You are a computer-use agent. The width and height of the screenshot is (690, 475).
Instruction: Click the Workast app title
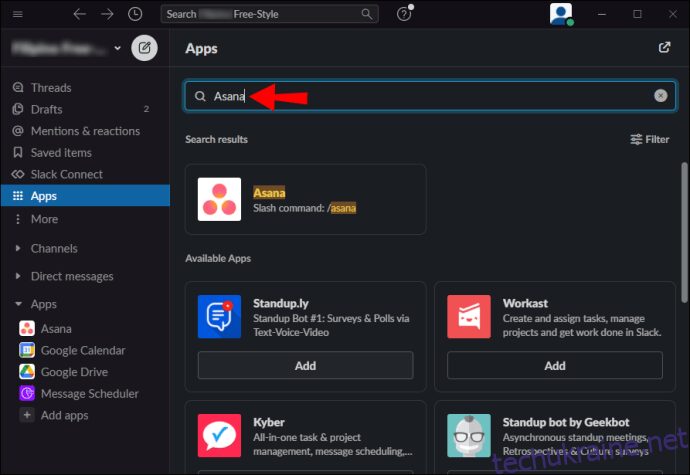(525, 303)
